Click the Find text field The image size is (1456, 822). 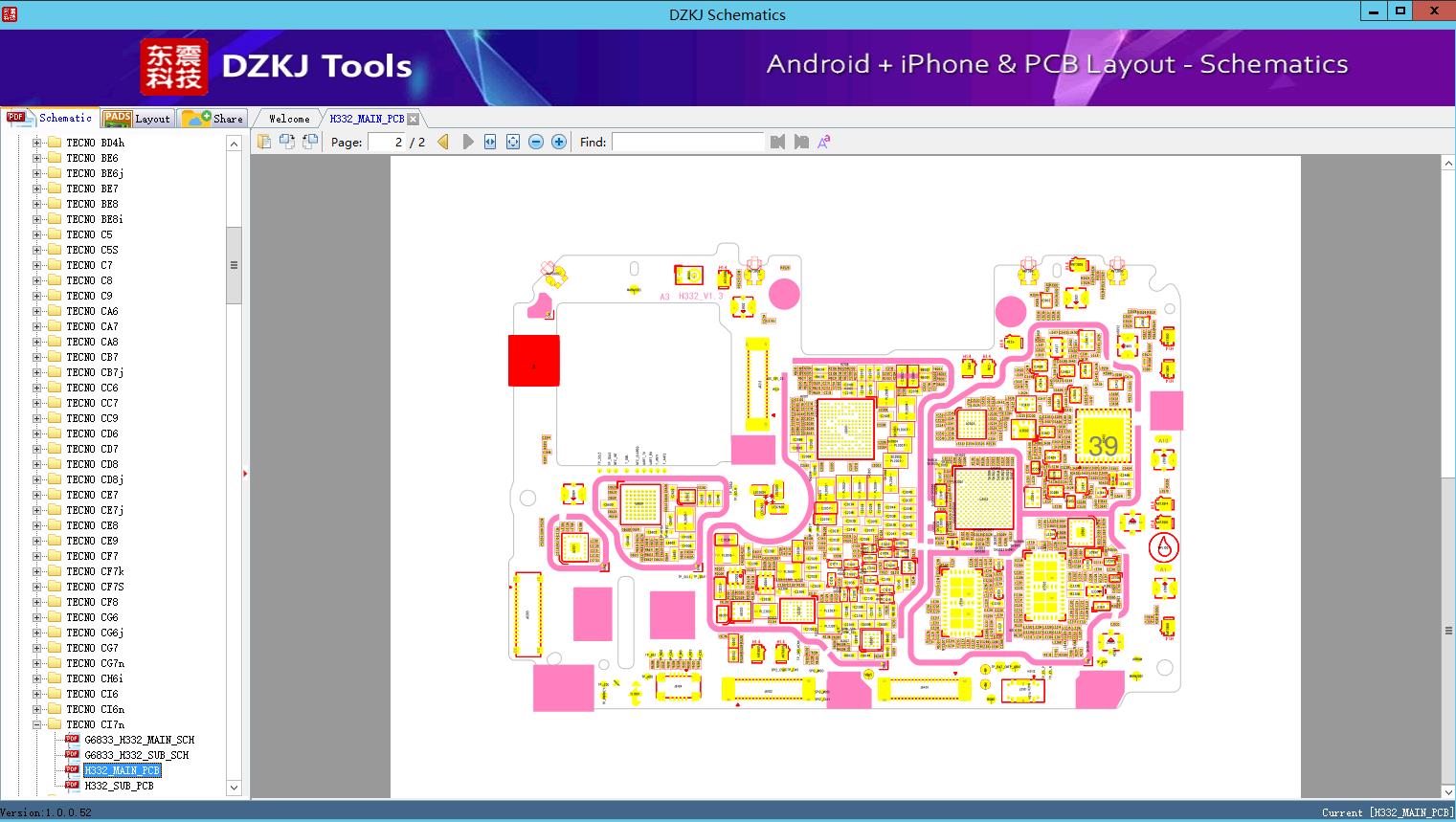(687, 142)
